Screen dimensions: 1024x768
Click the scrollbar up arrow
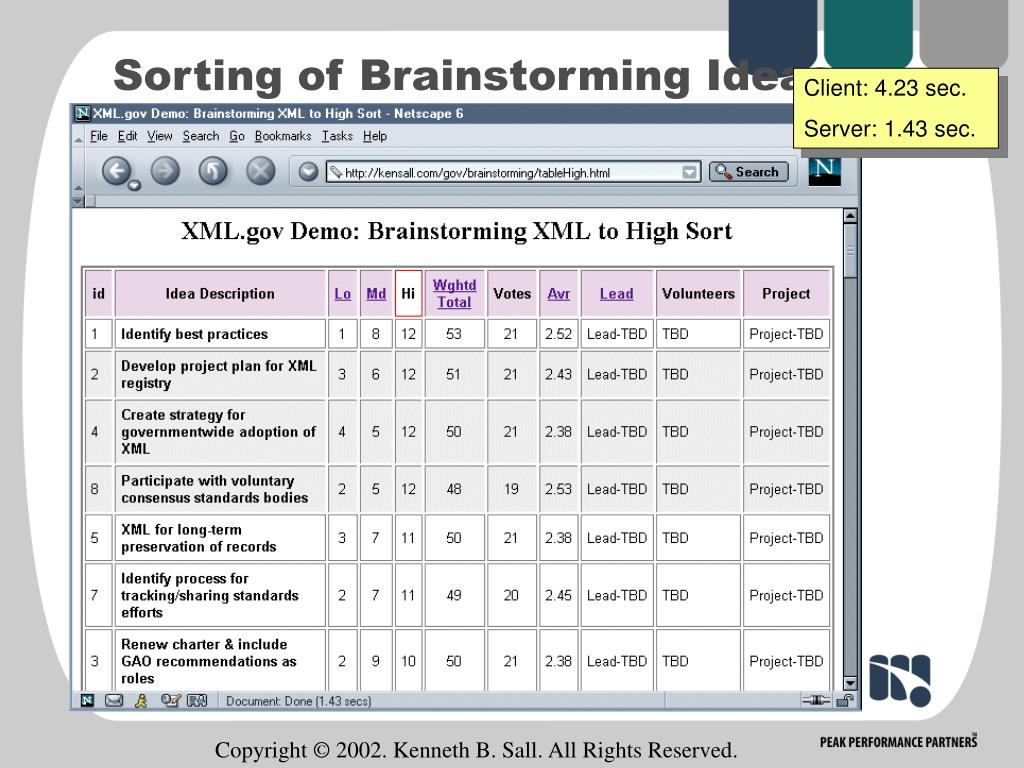850,216
